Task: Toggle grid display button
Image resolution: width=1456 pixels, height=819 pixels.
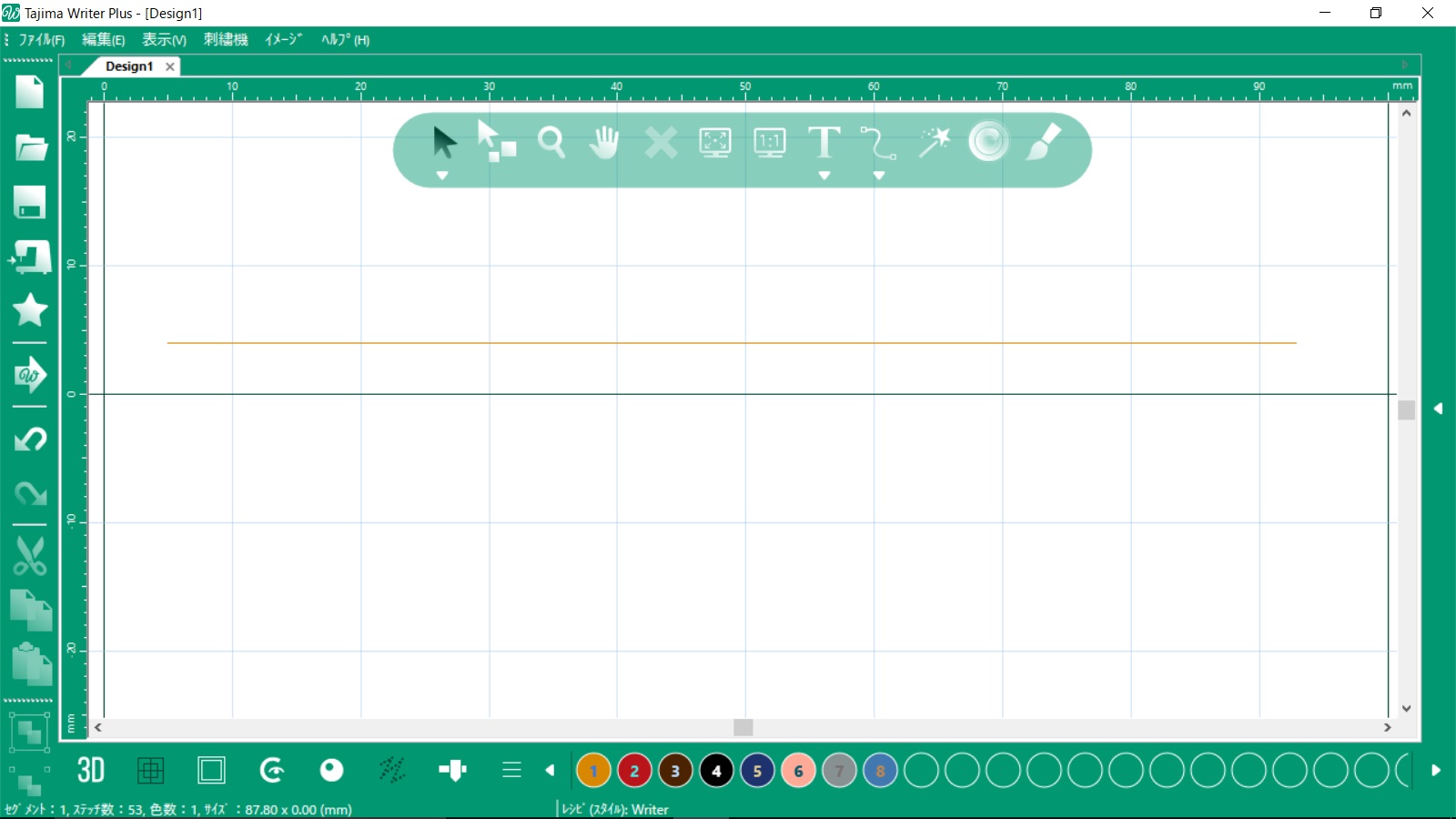Action: pyautogui.click(x=151, y=771)
